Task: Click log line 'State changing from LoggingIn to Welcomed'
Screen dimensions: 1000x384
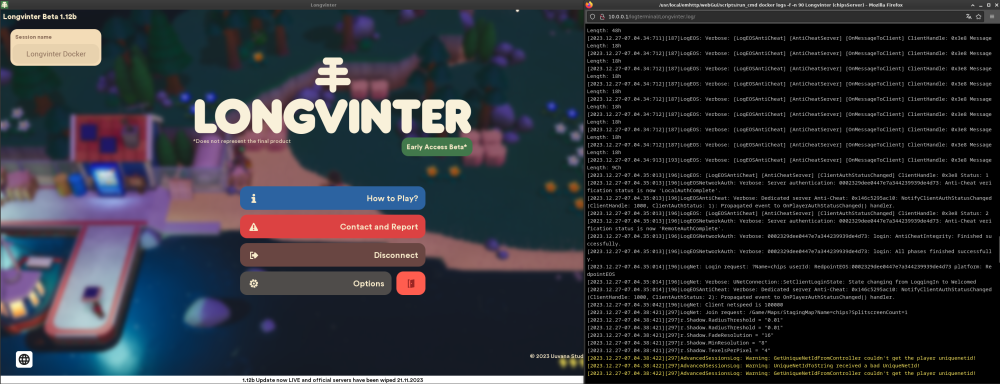Action: point(781,282)
